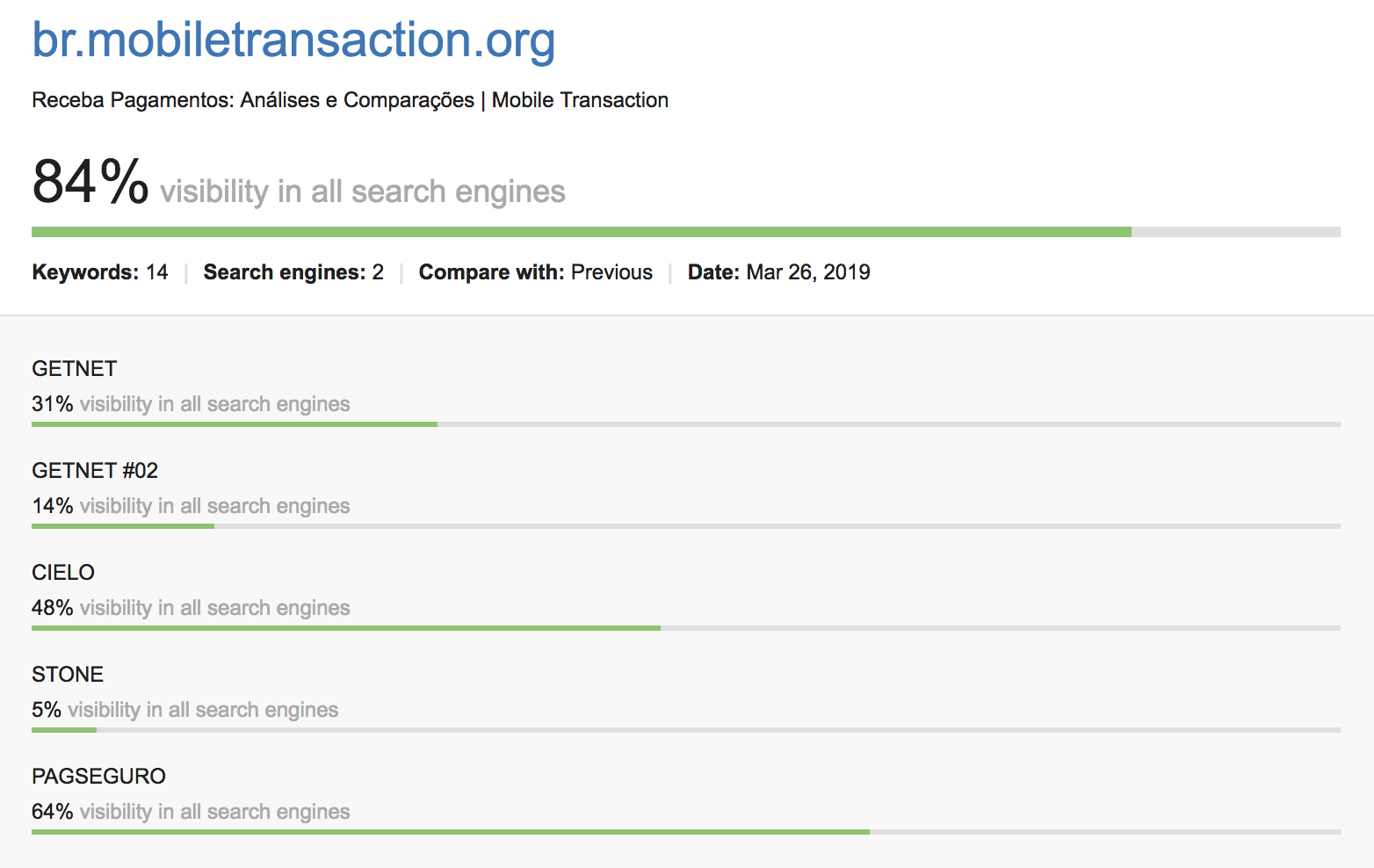Open the CIELO group heading

tap(63, 573)
